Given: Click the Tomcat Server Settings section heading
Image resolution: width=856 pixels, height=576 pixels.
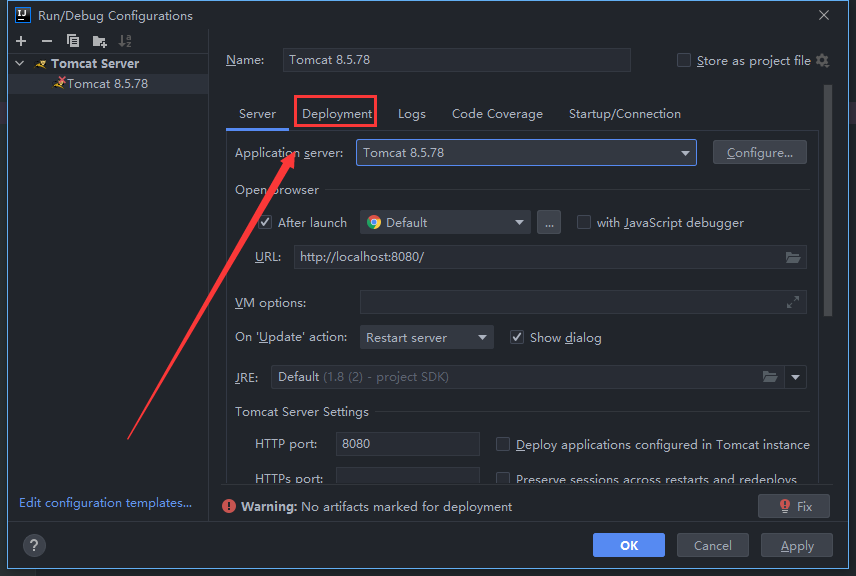Looking at the screenshot, I should 302,412.
